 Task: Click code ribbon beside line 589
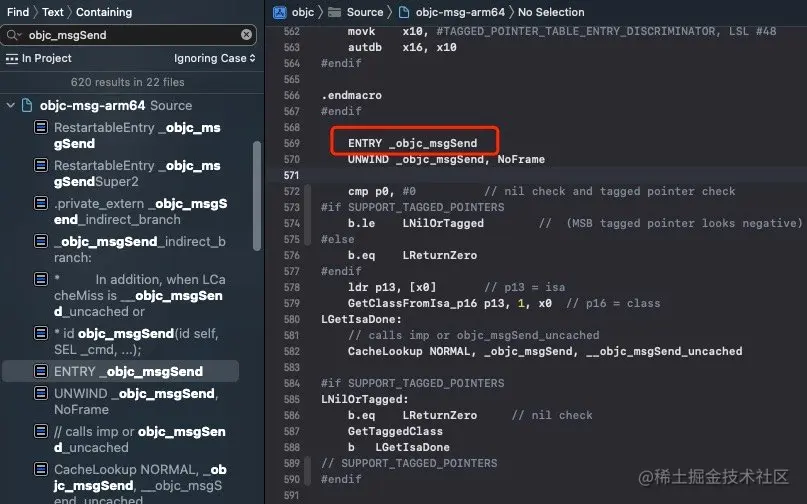coord(308,471)
